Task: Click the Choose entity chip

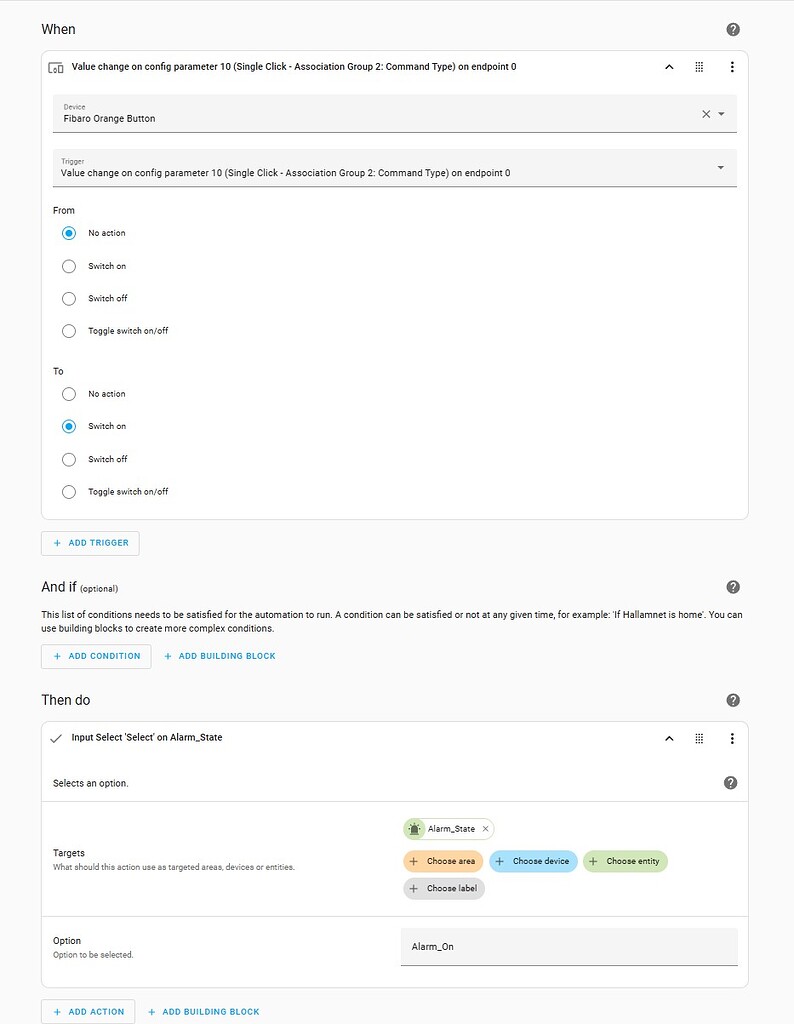Action: 625,861
